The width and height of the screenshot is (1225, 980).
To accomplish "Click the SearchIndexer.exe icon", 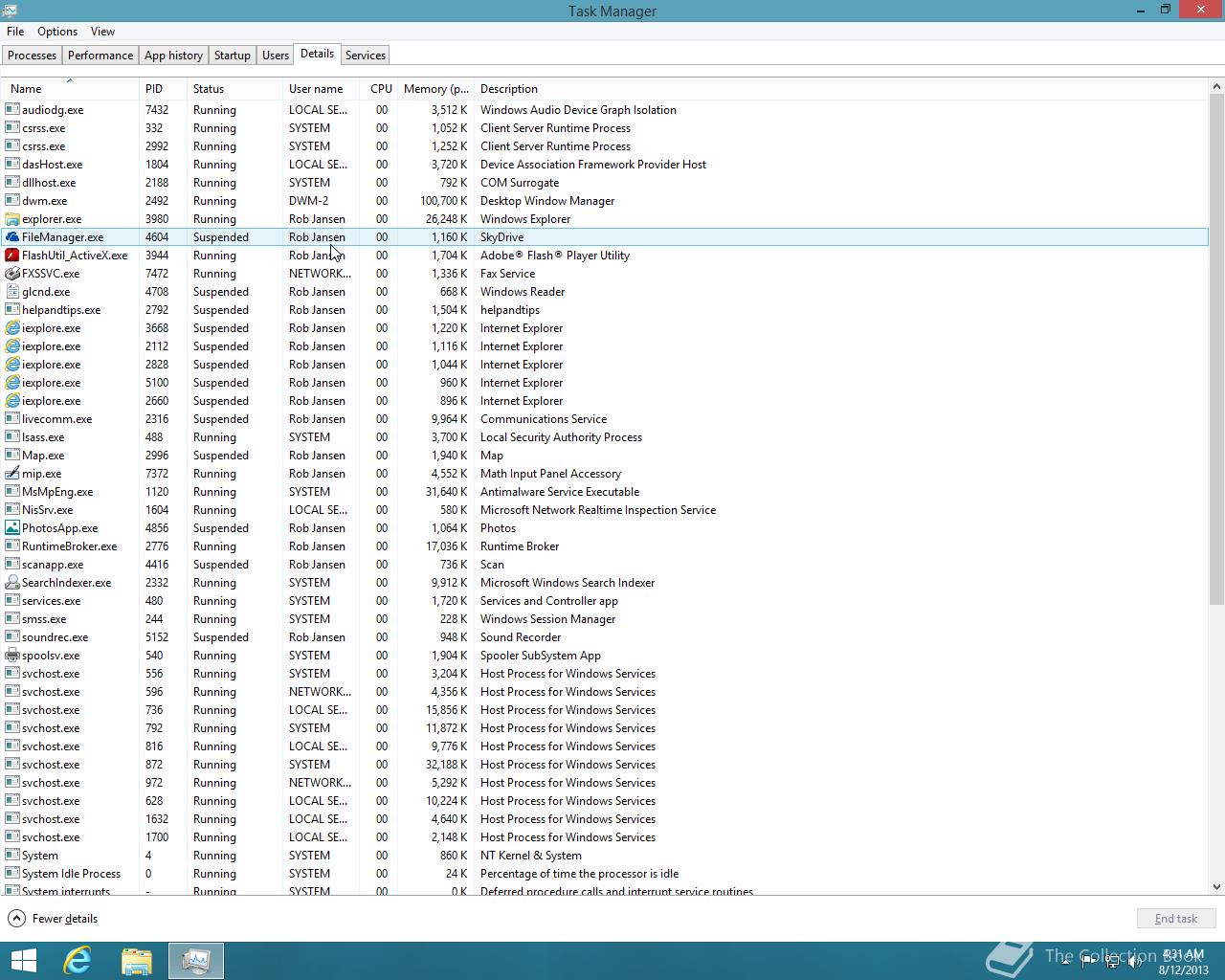I will pos(12,582).
